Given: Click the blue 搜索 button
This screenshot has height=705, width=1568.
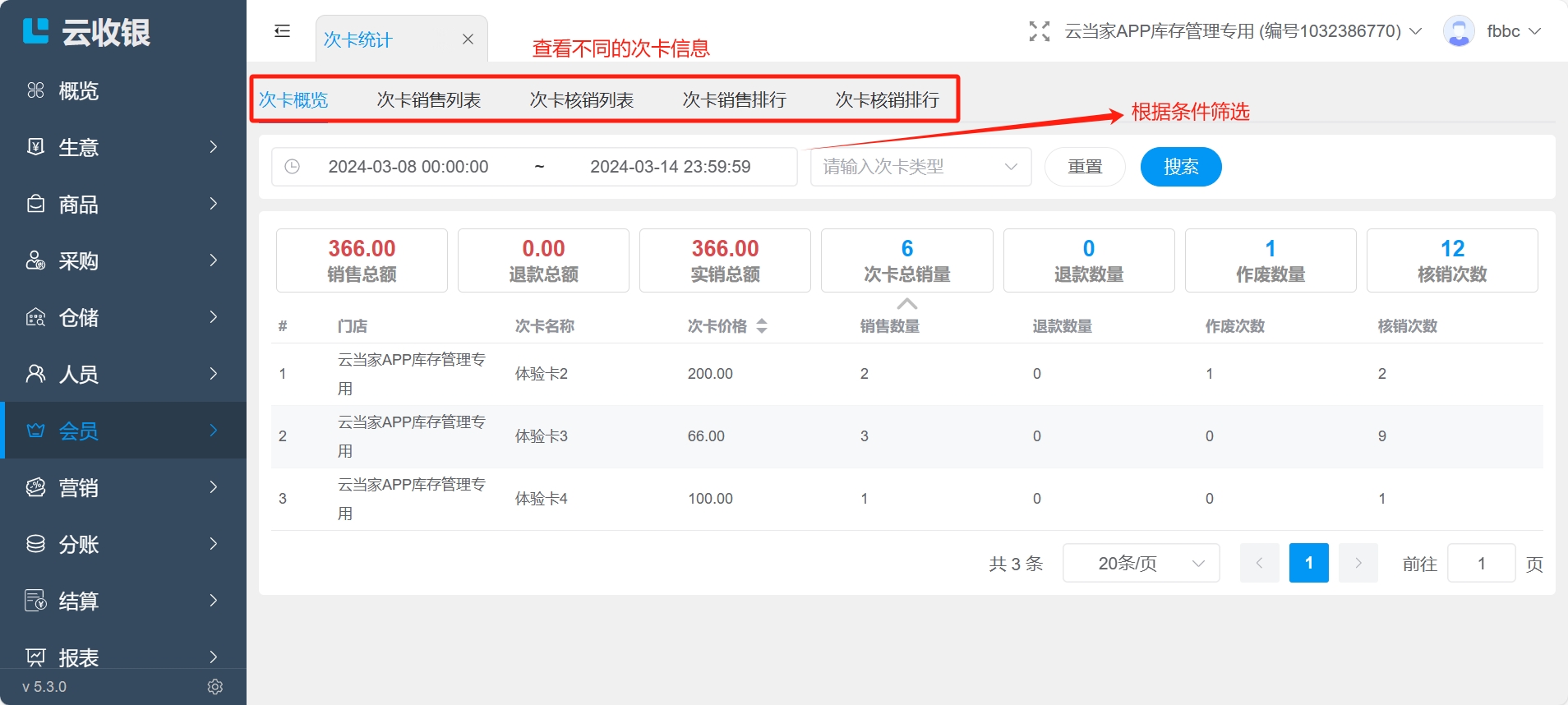Looking at the screenshot, I should pos(1180,167).
